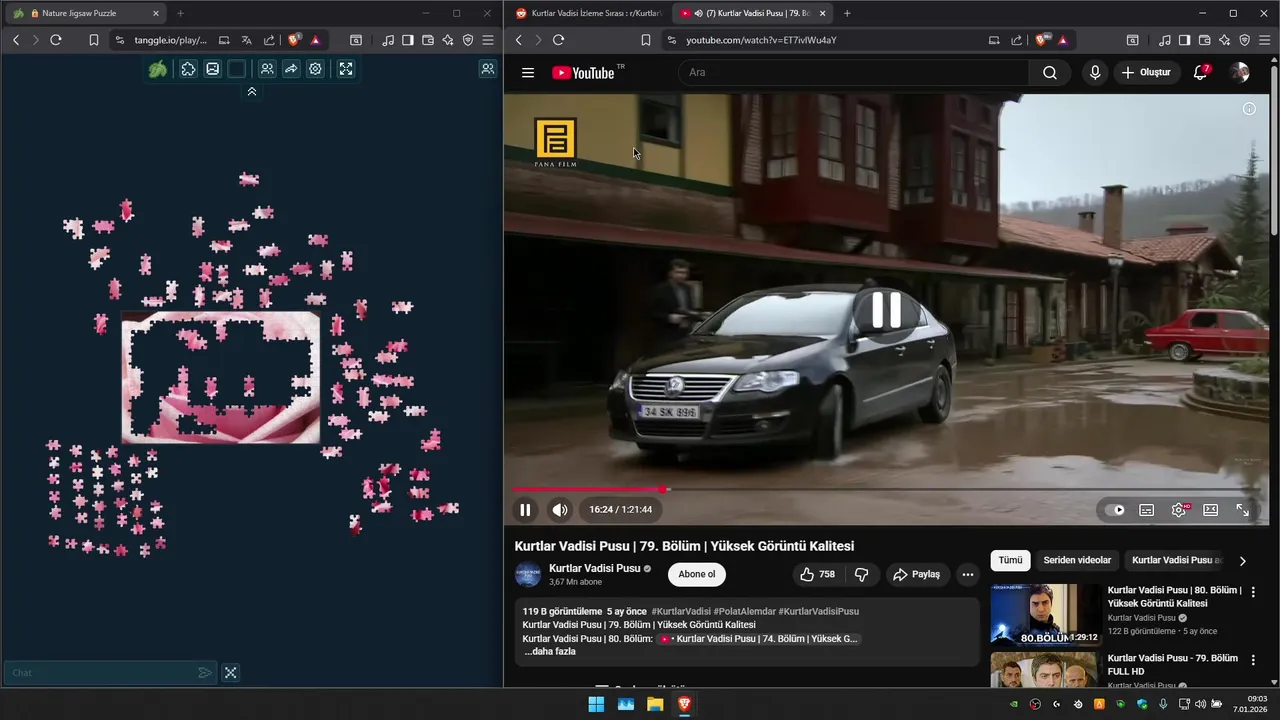Image resolution: width=1280 pixels, height=720 pixels.
Task: Select 'Seriden videolar' filter chip
Action: [x=1077, y=560]
